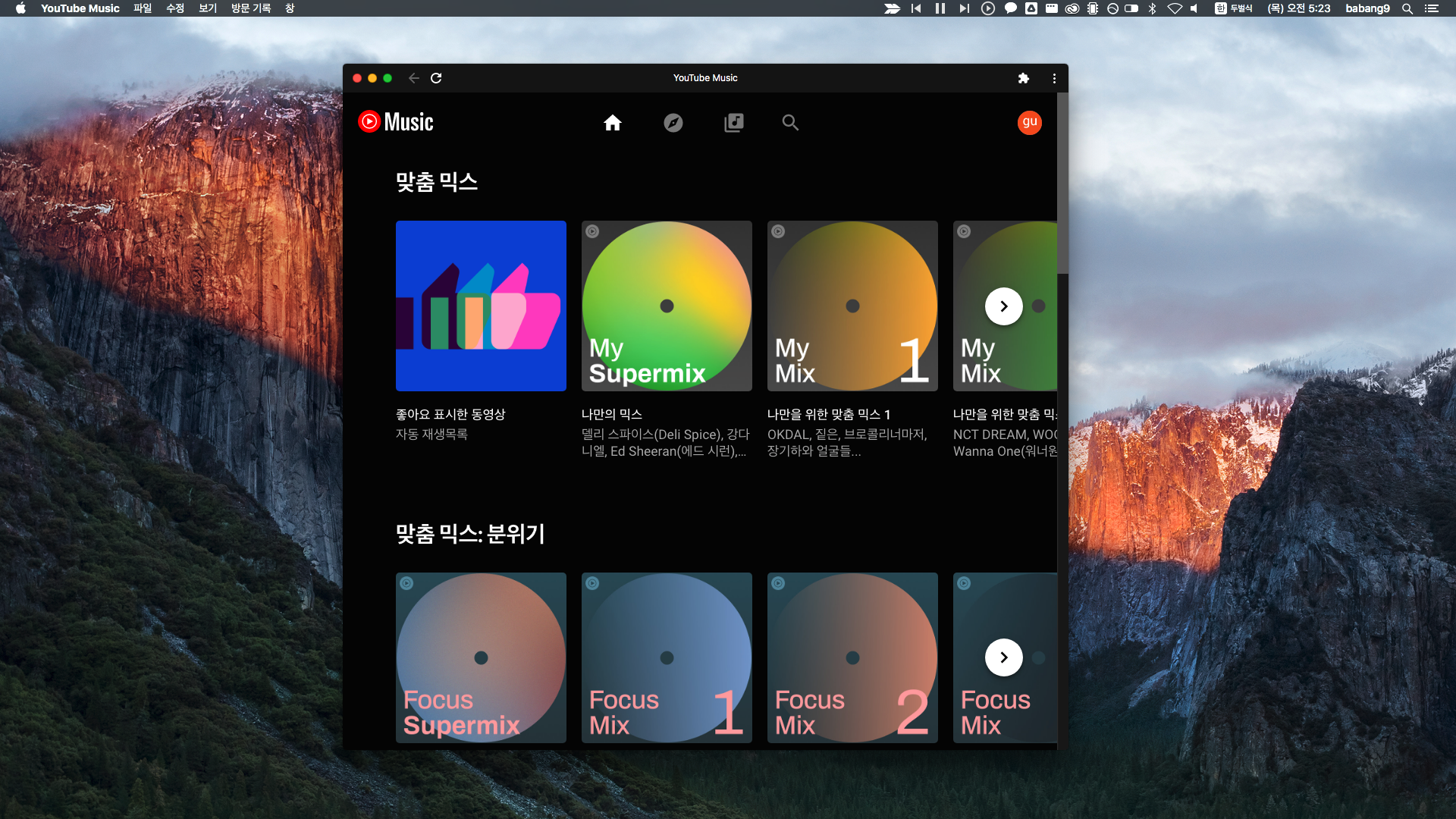Open 좋아요 표시한 동영상 playlist link
The width and height of the screenshot is (1456, 819).
click(450, 414)
